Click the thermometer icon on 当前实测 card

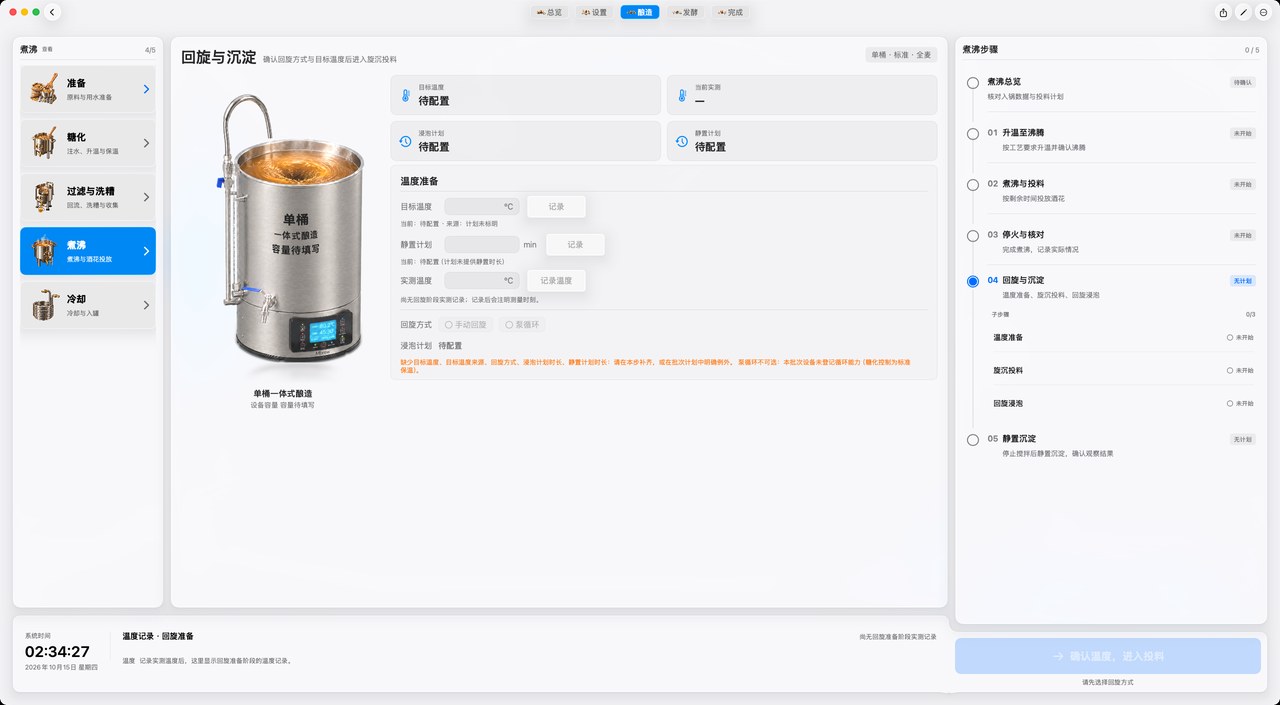point(681,96)
